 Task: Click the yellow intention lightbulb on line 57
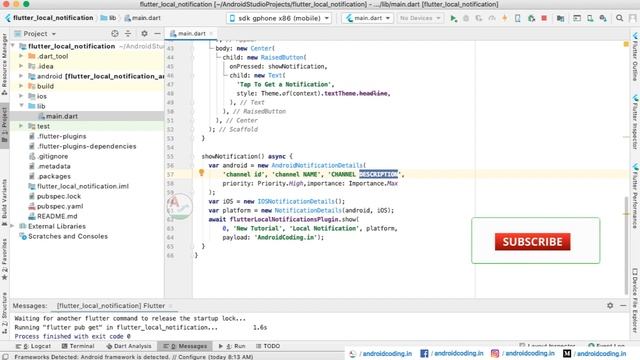201,173
